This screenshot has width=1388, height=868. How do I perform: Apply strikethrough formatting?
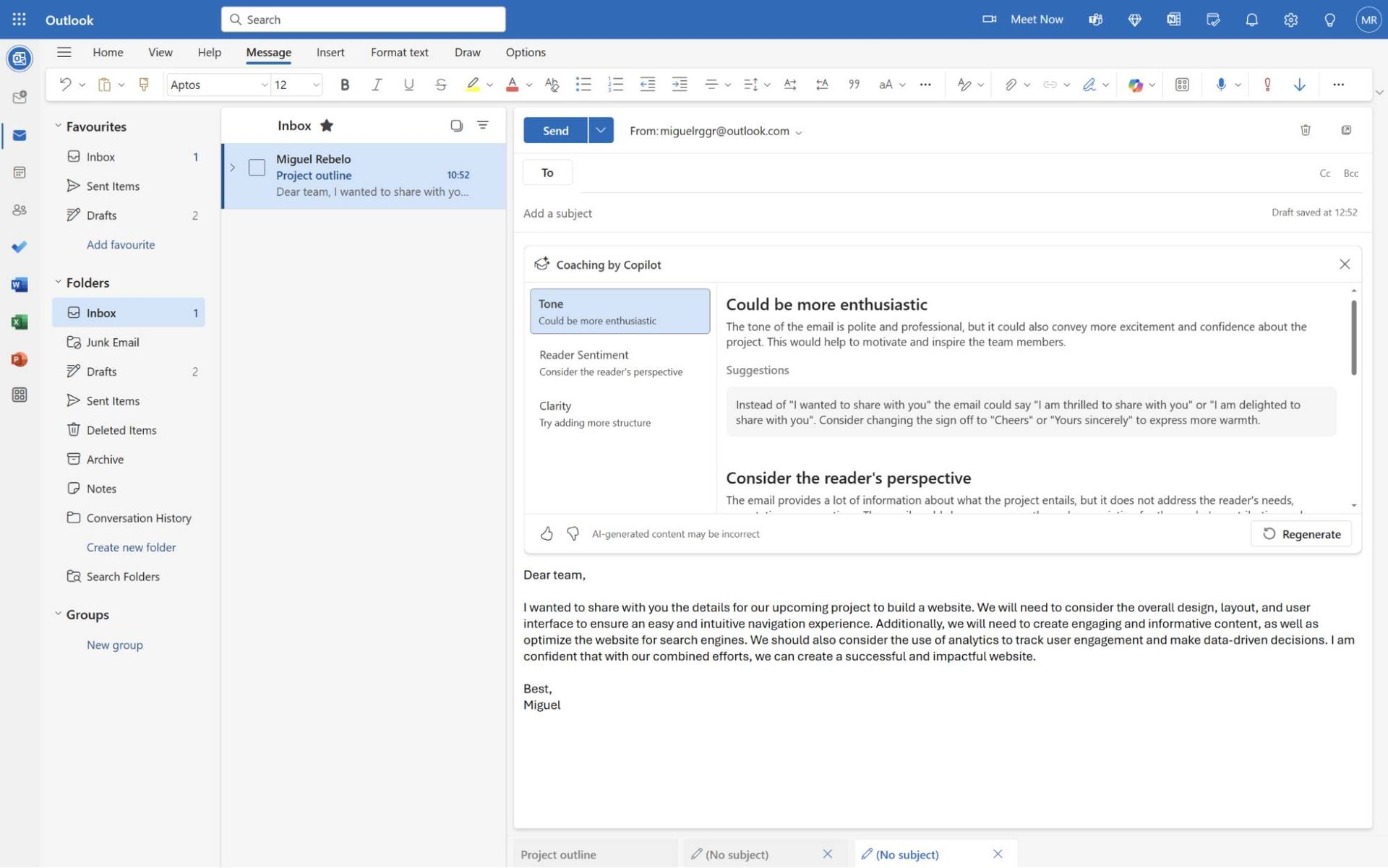pyautogui.click(x=440, y=85)
